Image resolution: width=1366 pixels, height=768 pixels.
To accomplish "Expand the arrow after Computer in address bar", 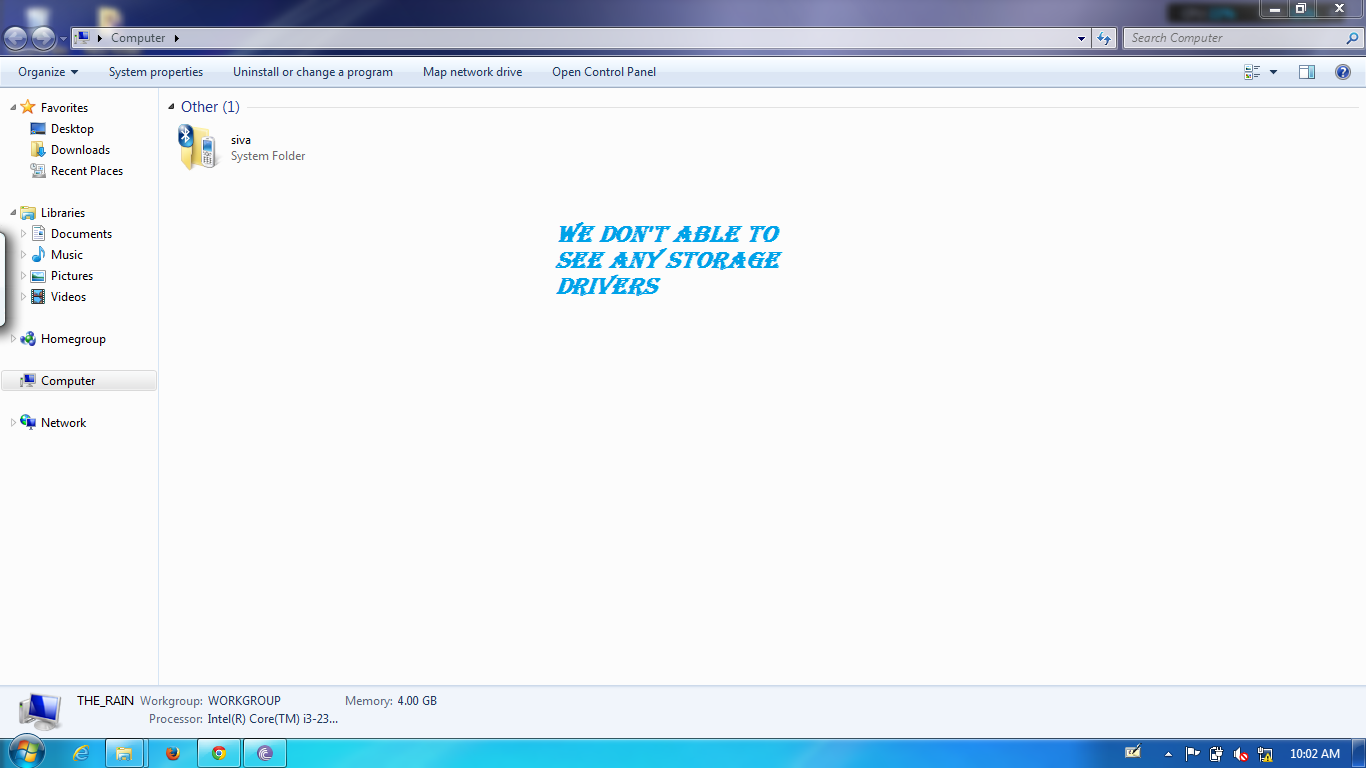I will tap(177, 38).
